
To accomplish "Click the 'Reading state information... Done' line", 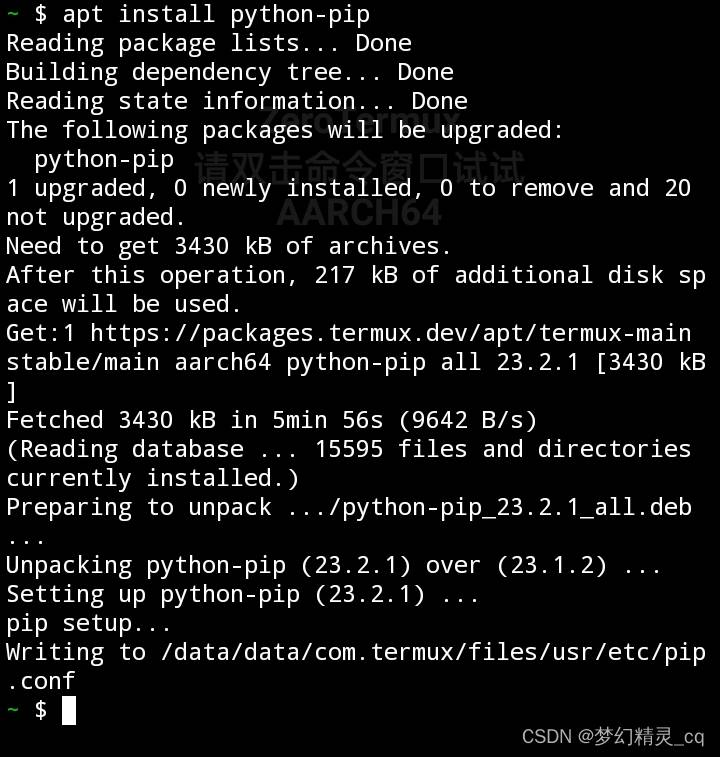I will (x=237, y=101).
